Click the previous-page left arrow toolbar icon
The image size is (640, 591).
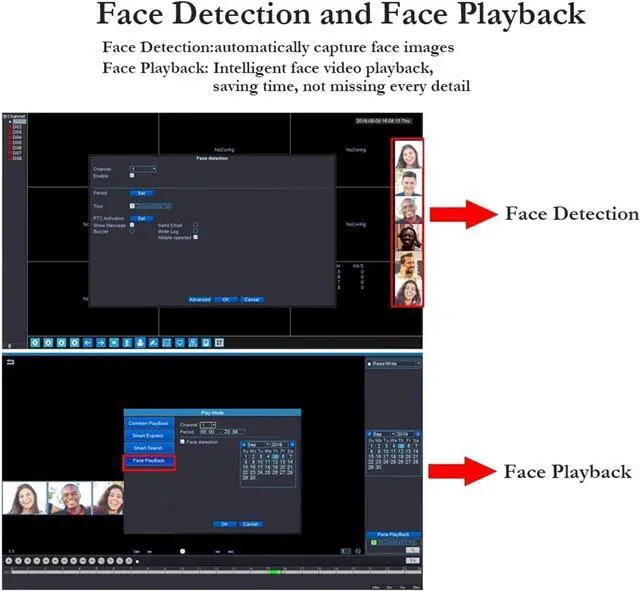point(87,343)
